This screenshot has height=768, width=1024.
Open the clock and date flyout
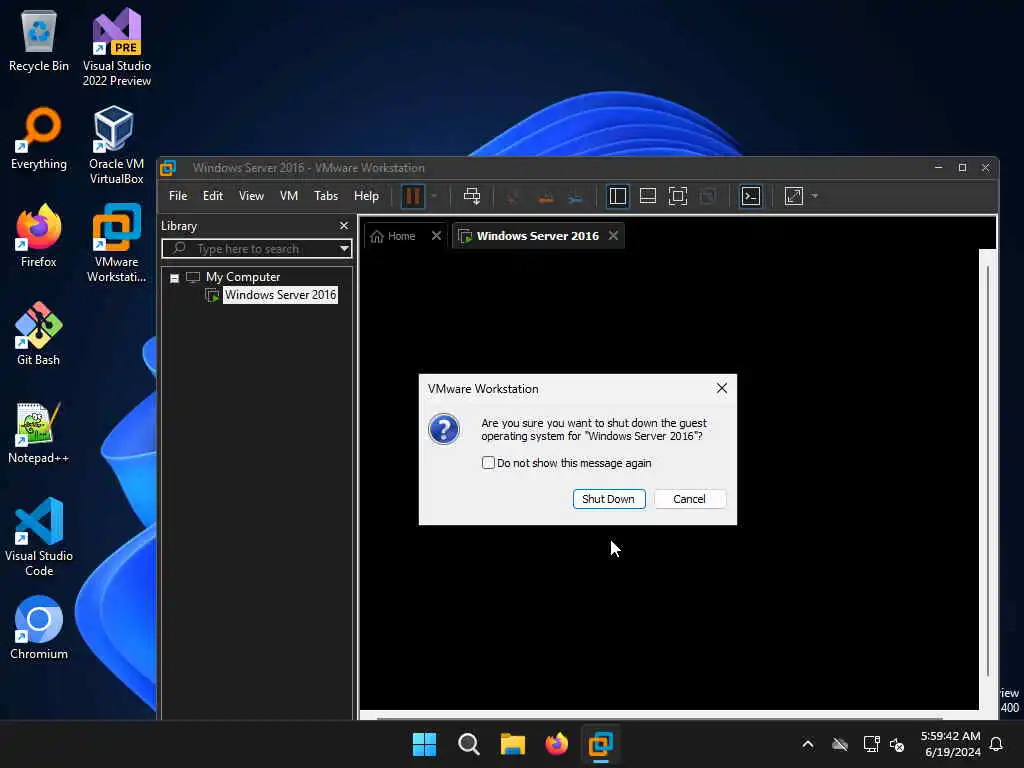tap(950, 744)
